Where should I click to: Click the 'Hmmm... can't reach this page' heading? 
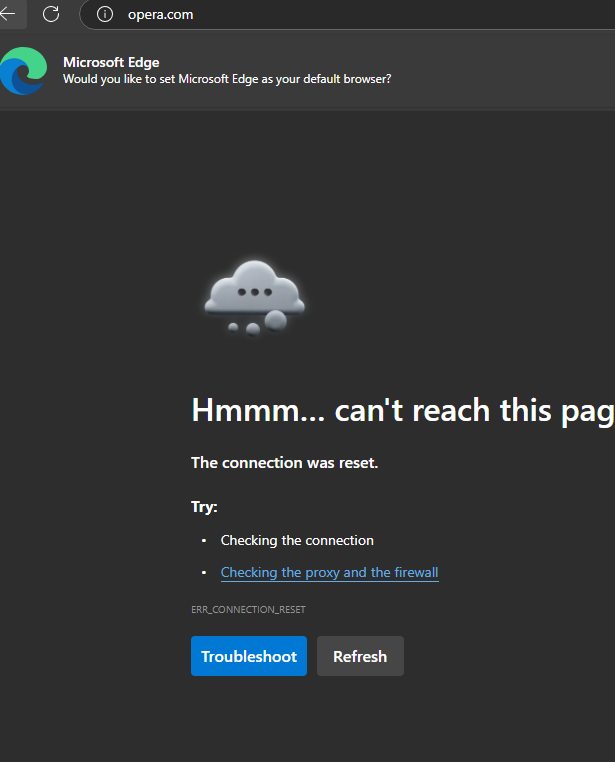click(403, 411)
